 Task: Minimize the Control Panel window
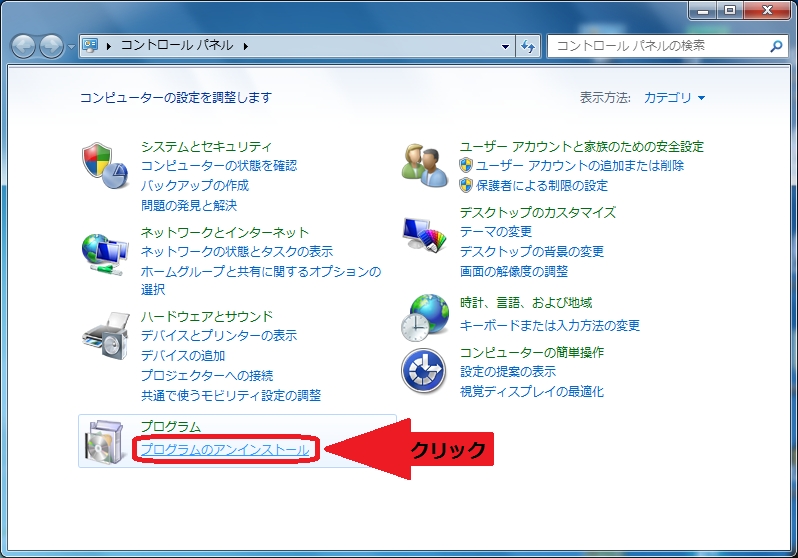[703, 10]
